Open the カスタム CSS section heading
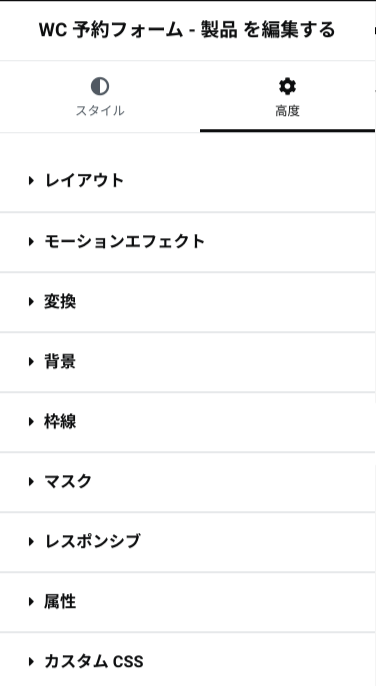This screenshot has height=686, width=376. (x=188, y=662)
